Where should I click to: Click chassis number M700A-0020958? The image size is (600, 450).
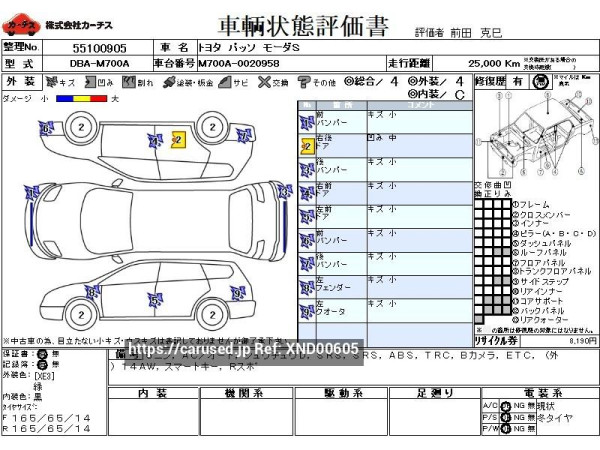(239, 64)
